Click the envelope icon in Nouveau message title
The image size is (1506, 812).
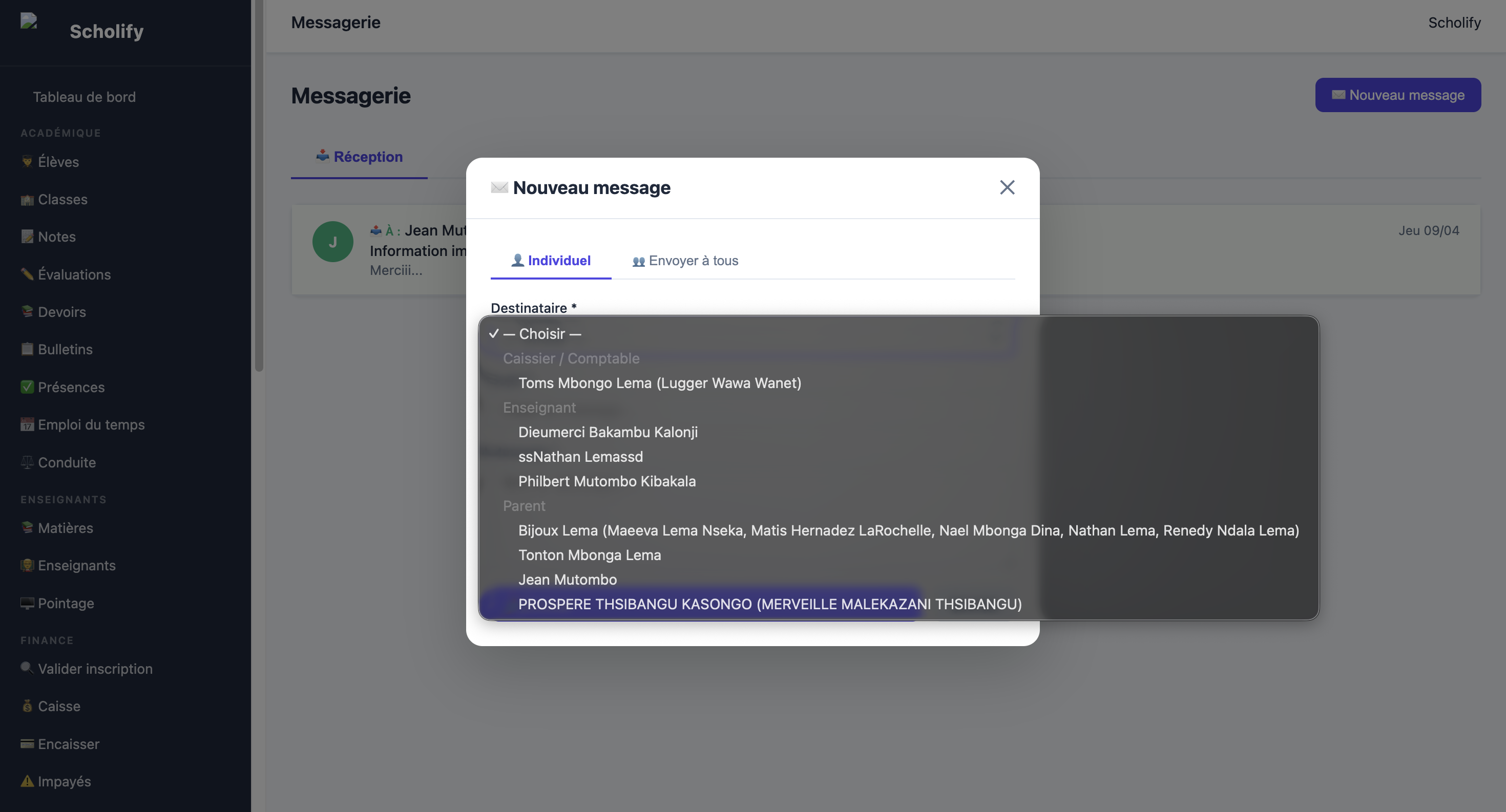[x=499, y=187]
